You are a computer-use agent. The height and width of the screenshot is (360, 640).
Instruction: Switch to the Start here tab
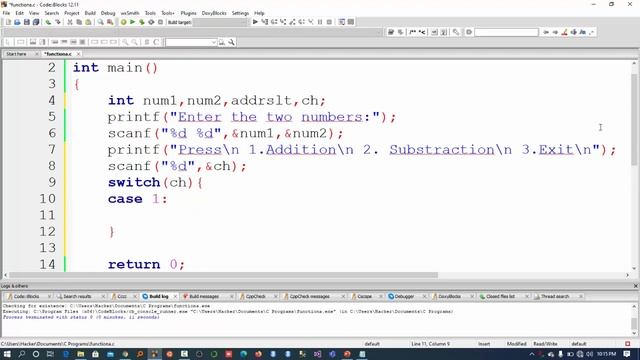tap(16, 54)
